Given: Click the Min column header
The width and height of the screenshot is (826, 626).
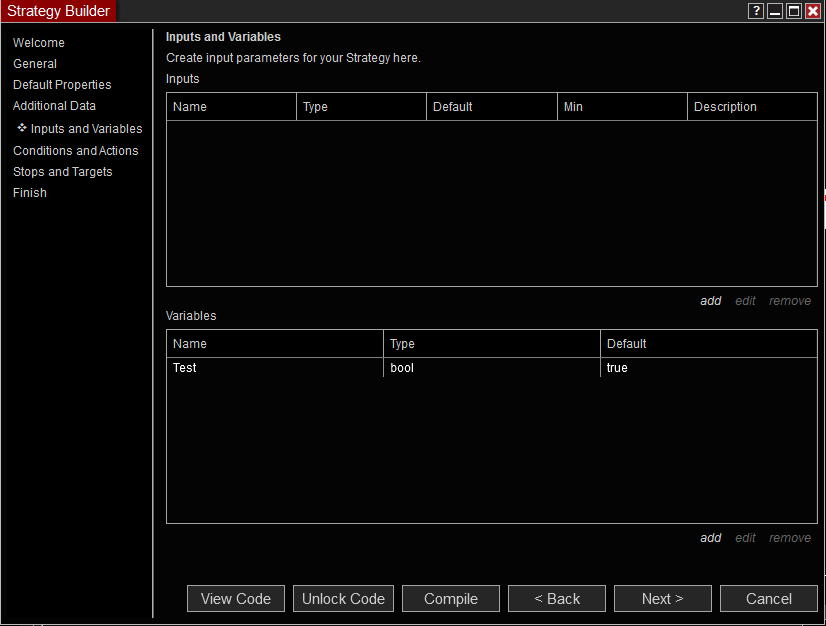Looking at the screenshot, I should pos(622,107).
